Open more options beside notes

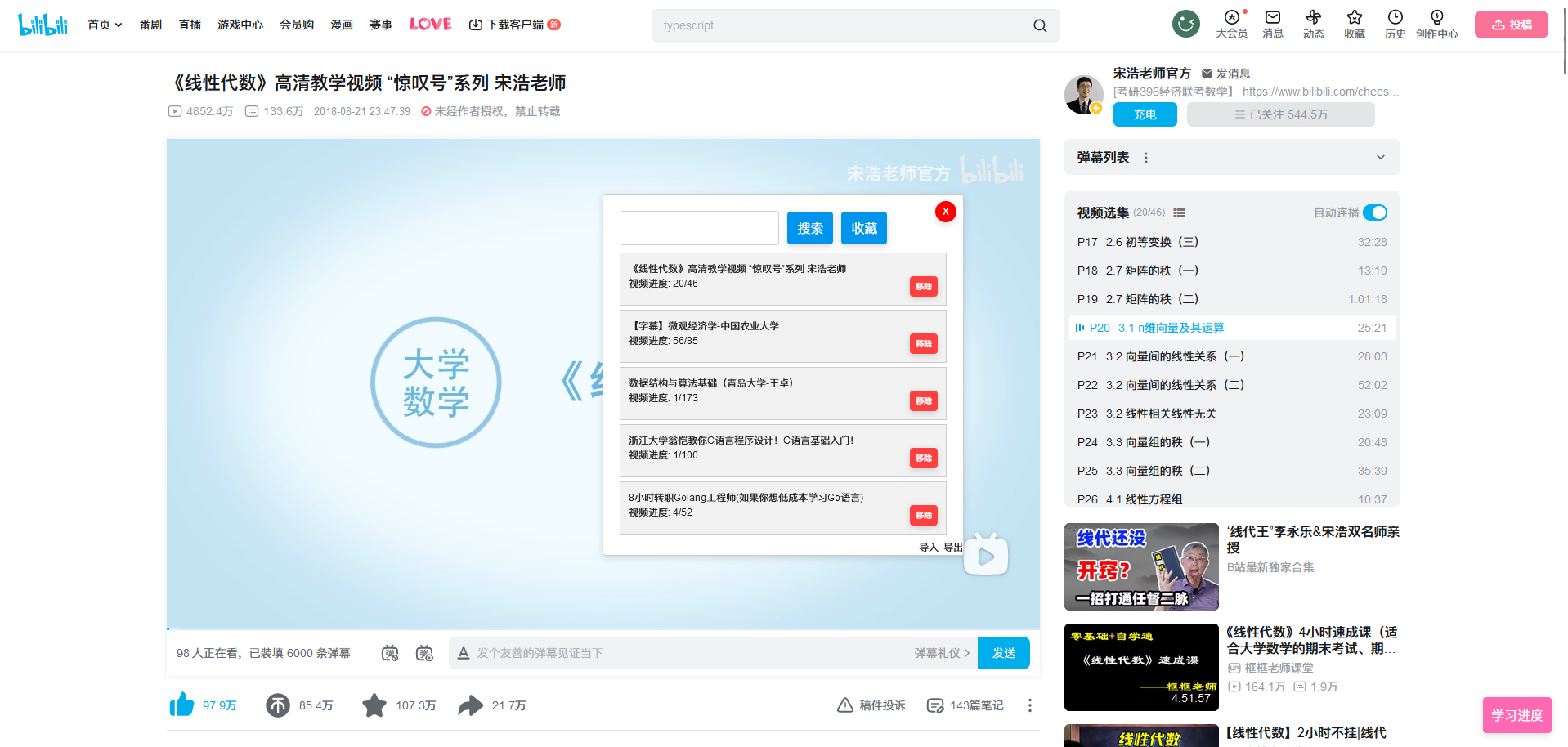tap(1030, 705)
